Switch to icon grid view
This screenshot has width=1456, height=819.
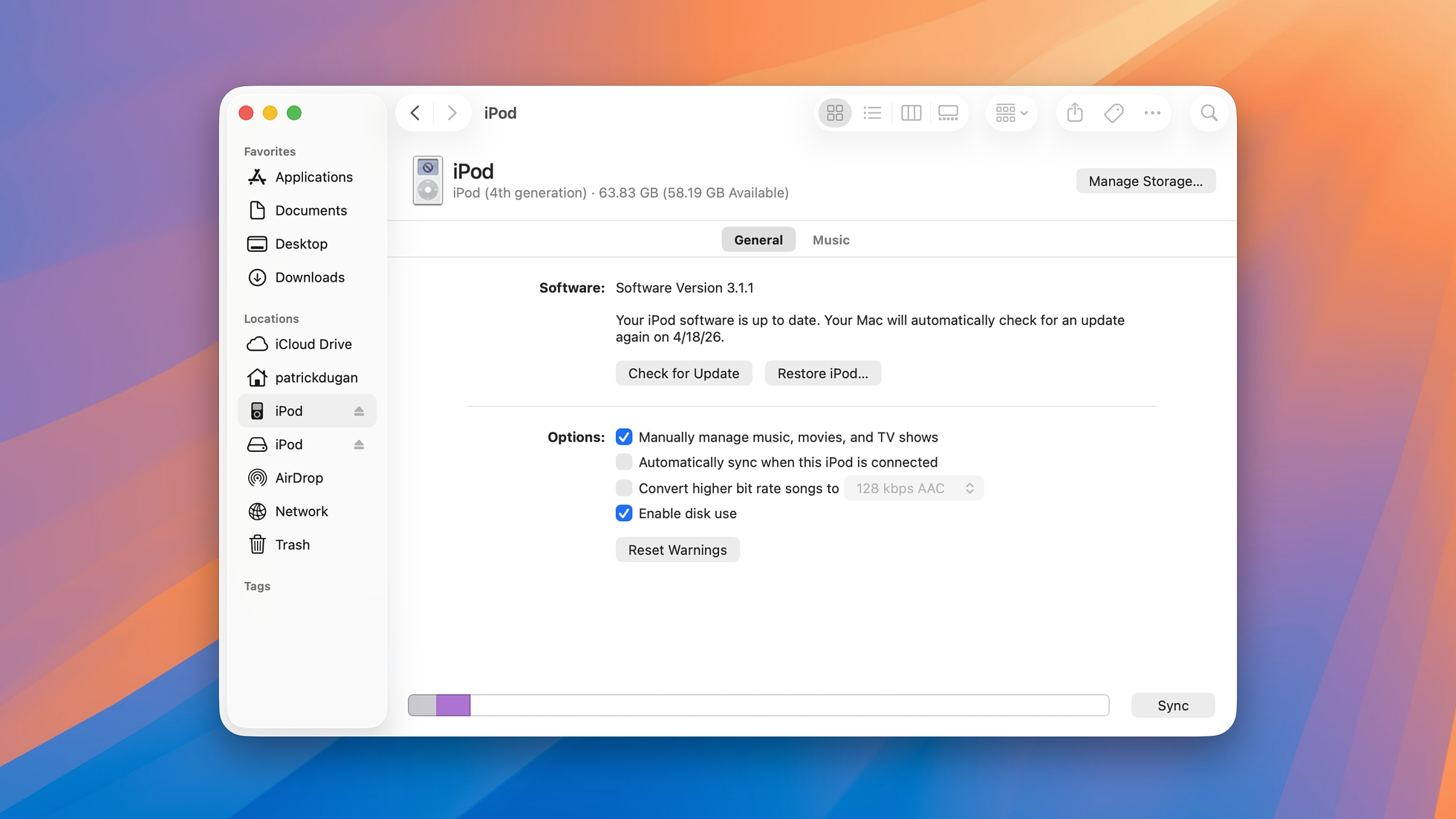click(x=834, y=113)
